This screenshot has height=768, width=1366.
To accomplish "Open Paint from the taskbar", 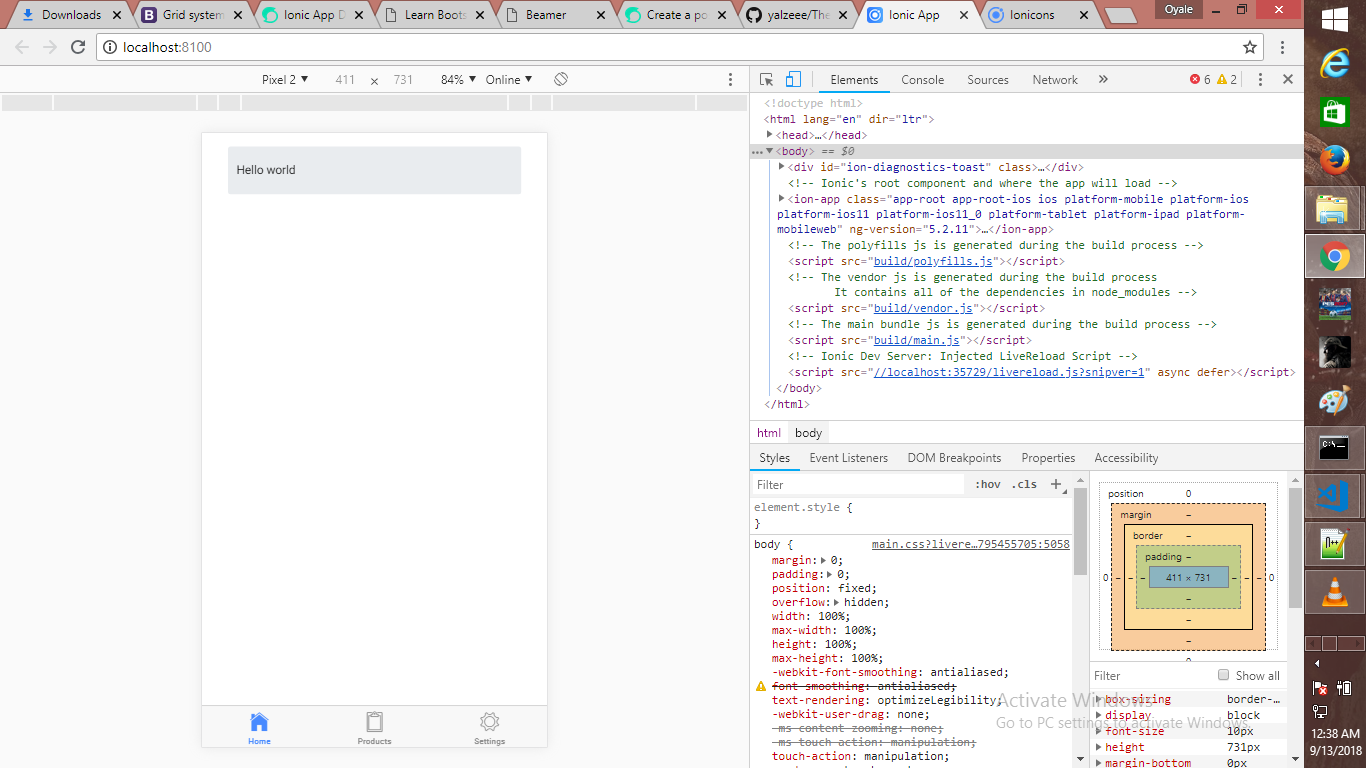I will pos(1334,400).
